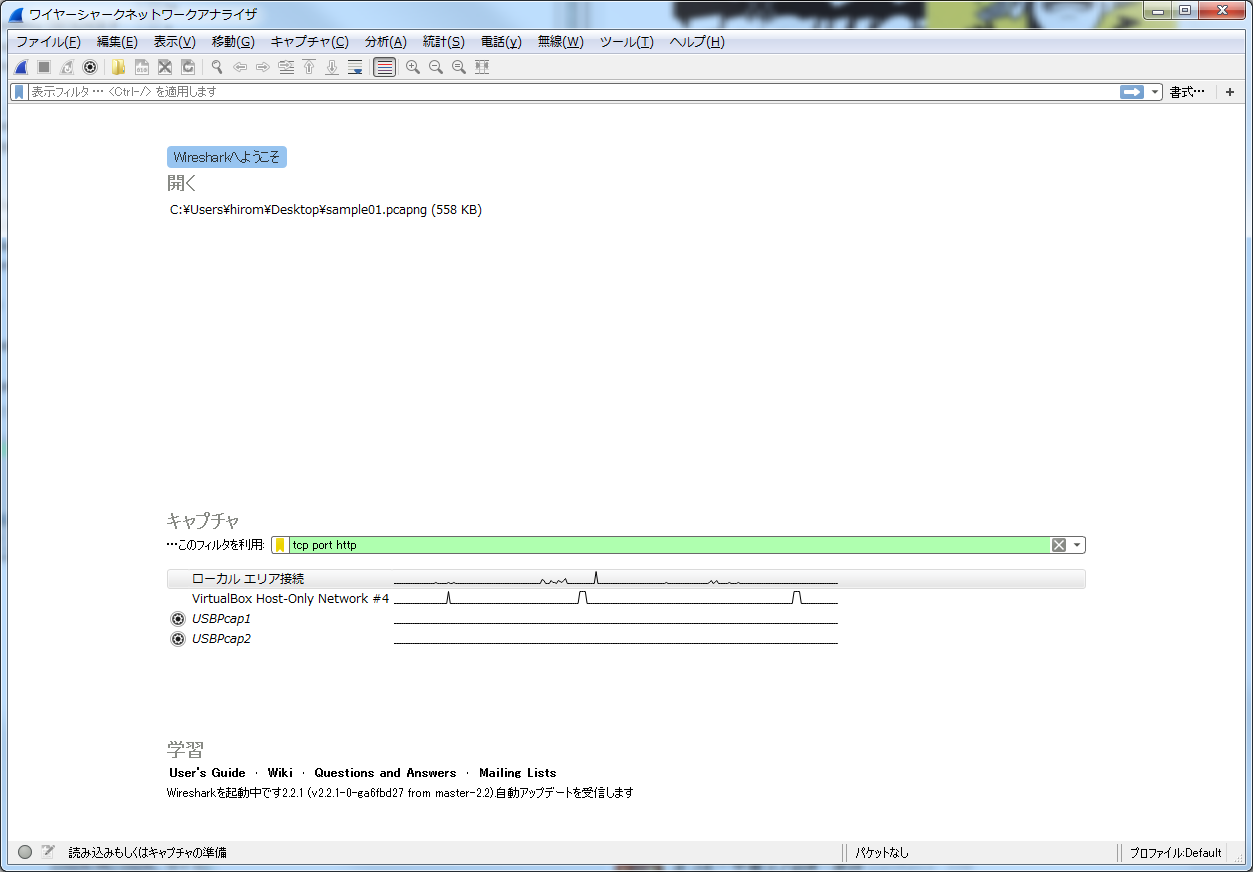Open the 書式… expression button
The width and height of the screenshot is (1253, 872).
(x=1187, y=92)
